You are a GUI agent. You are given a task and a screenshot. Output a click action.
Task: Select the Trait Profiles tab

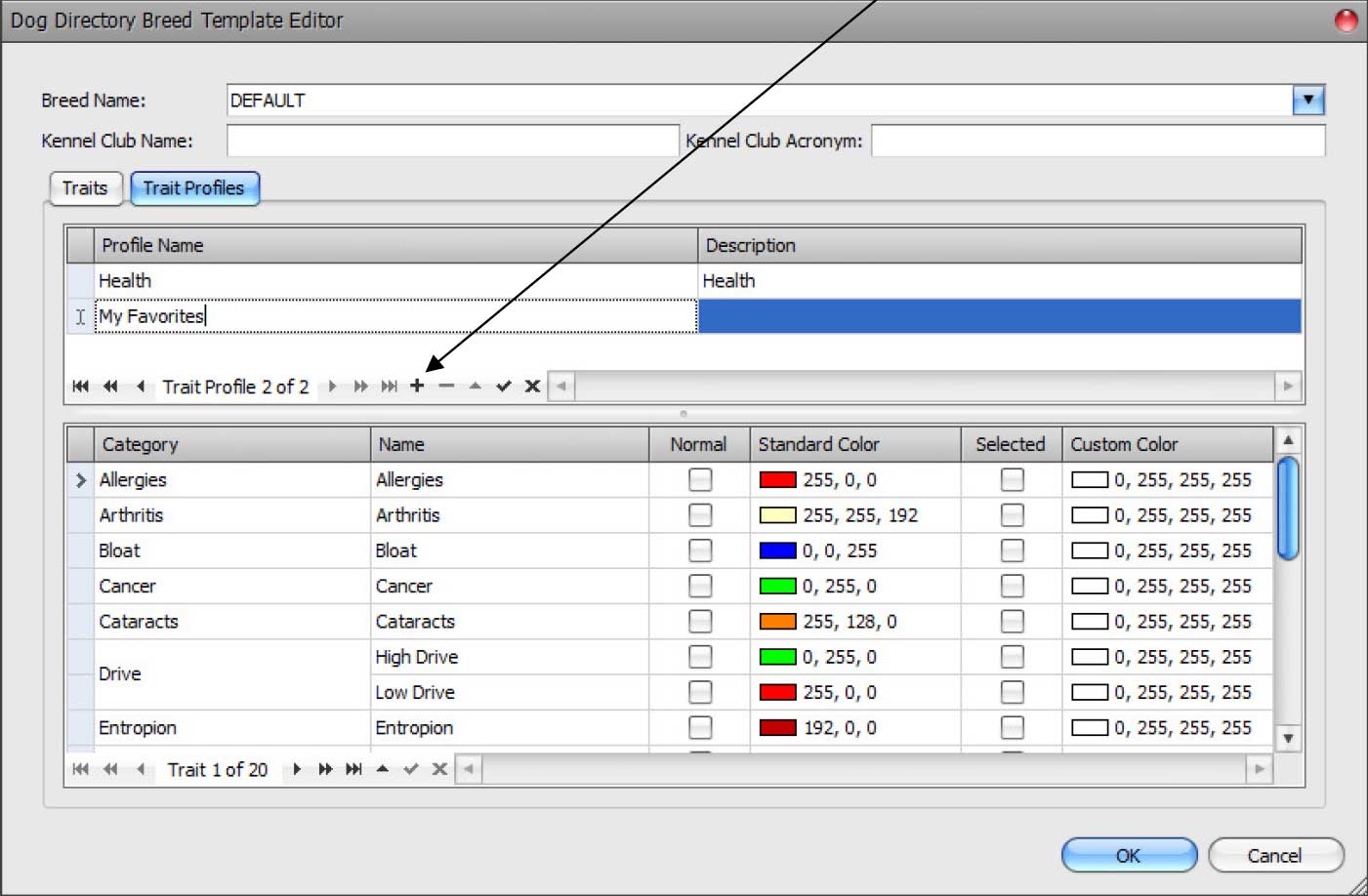click(194, 188)
